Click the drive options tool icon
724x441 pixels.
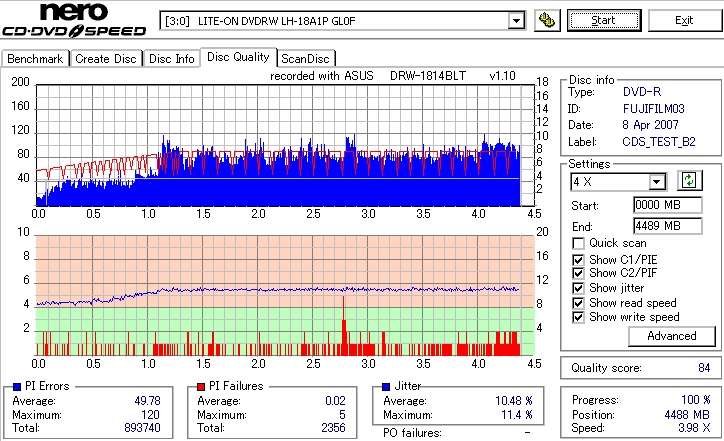(x=547, y=20)
